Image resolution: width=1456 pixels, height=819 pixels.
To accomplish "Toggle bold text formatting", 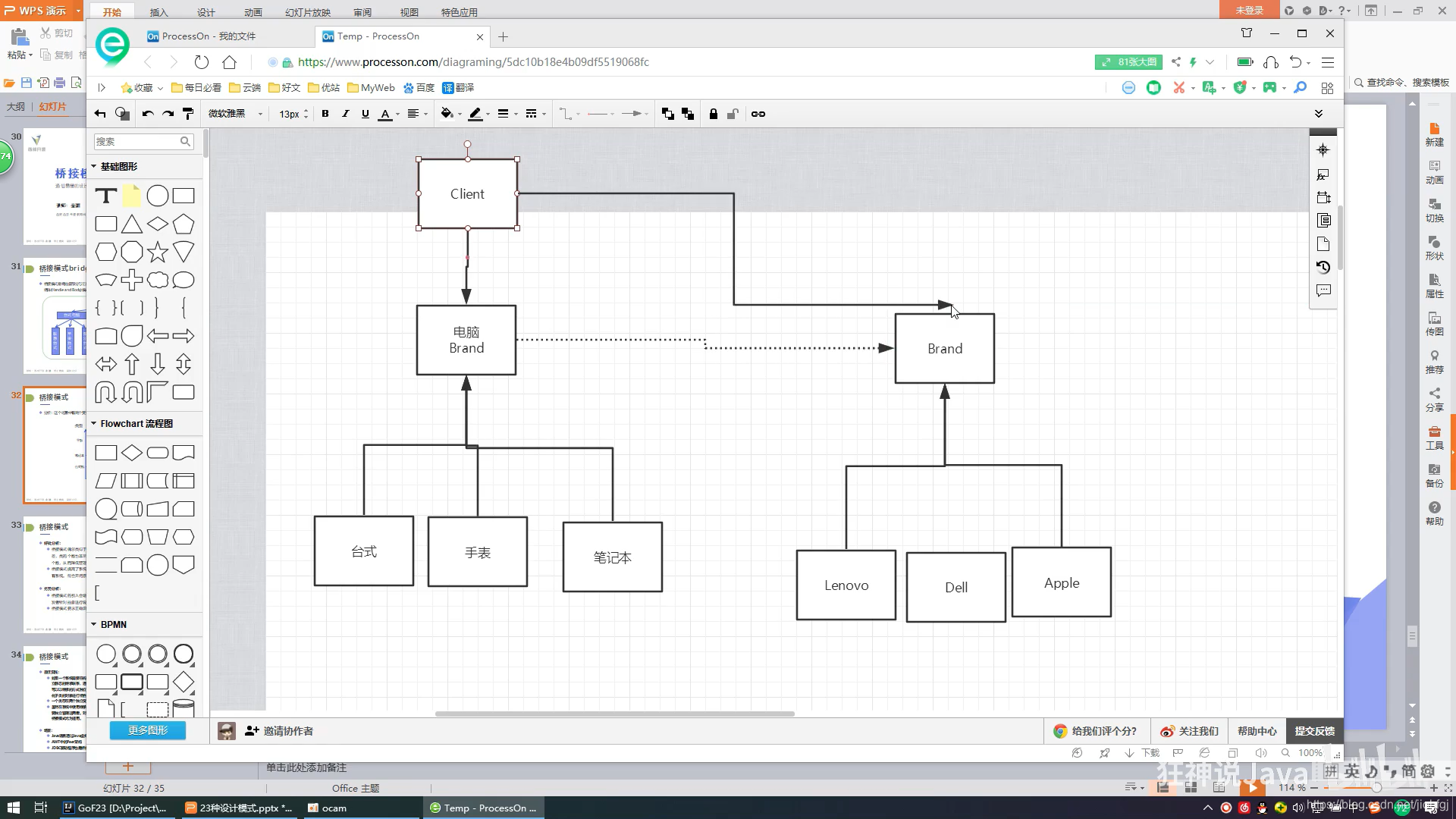I will point(325,114).
